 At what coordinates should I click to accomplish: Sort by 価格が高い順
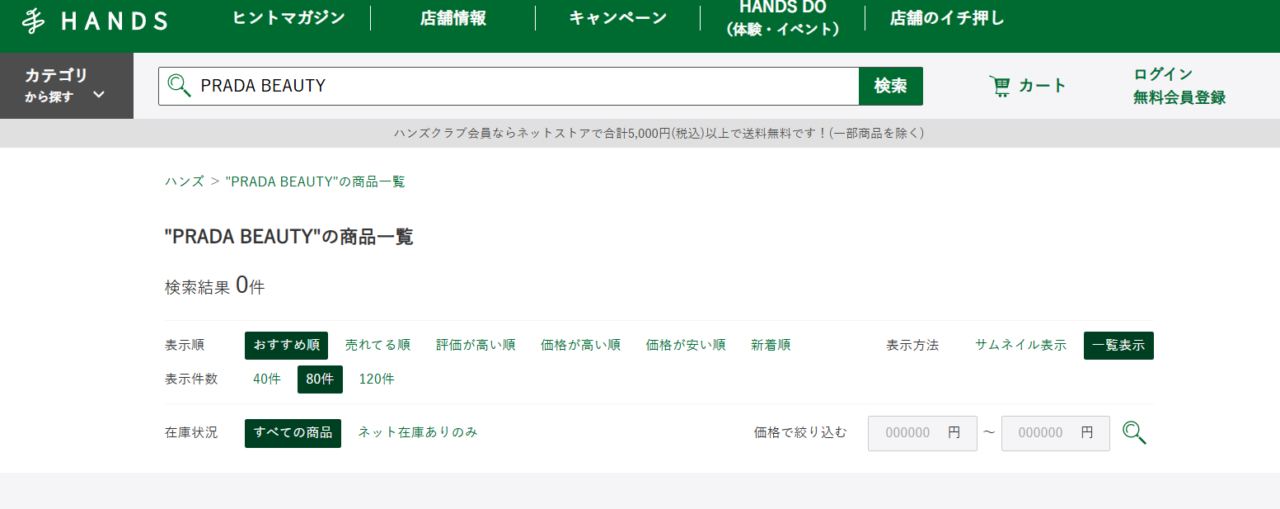[581, 345]
